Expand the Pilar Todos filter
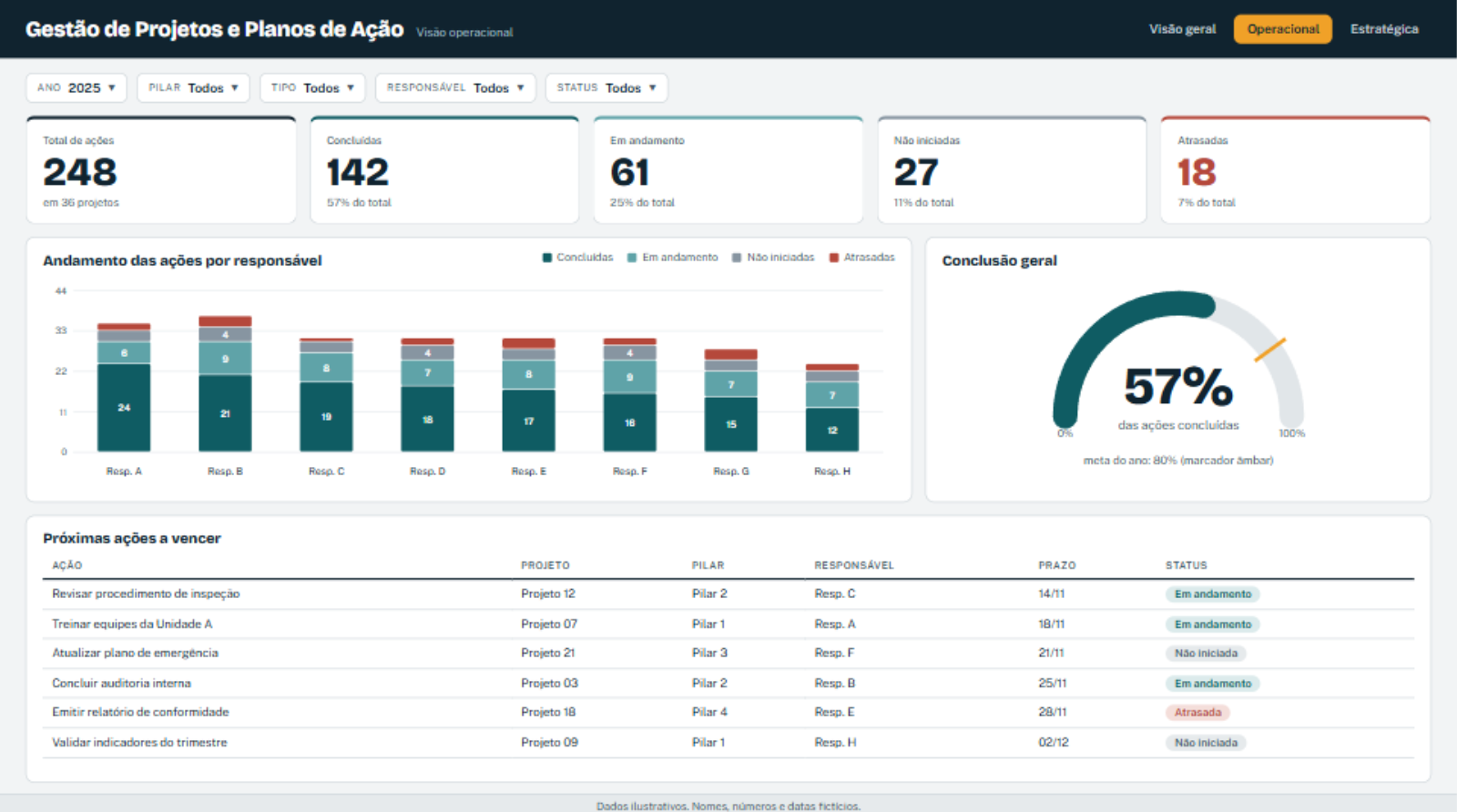1457x812 pixels. 193,87
